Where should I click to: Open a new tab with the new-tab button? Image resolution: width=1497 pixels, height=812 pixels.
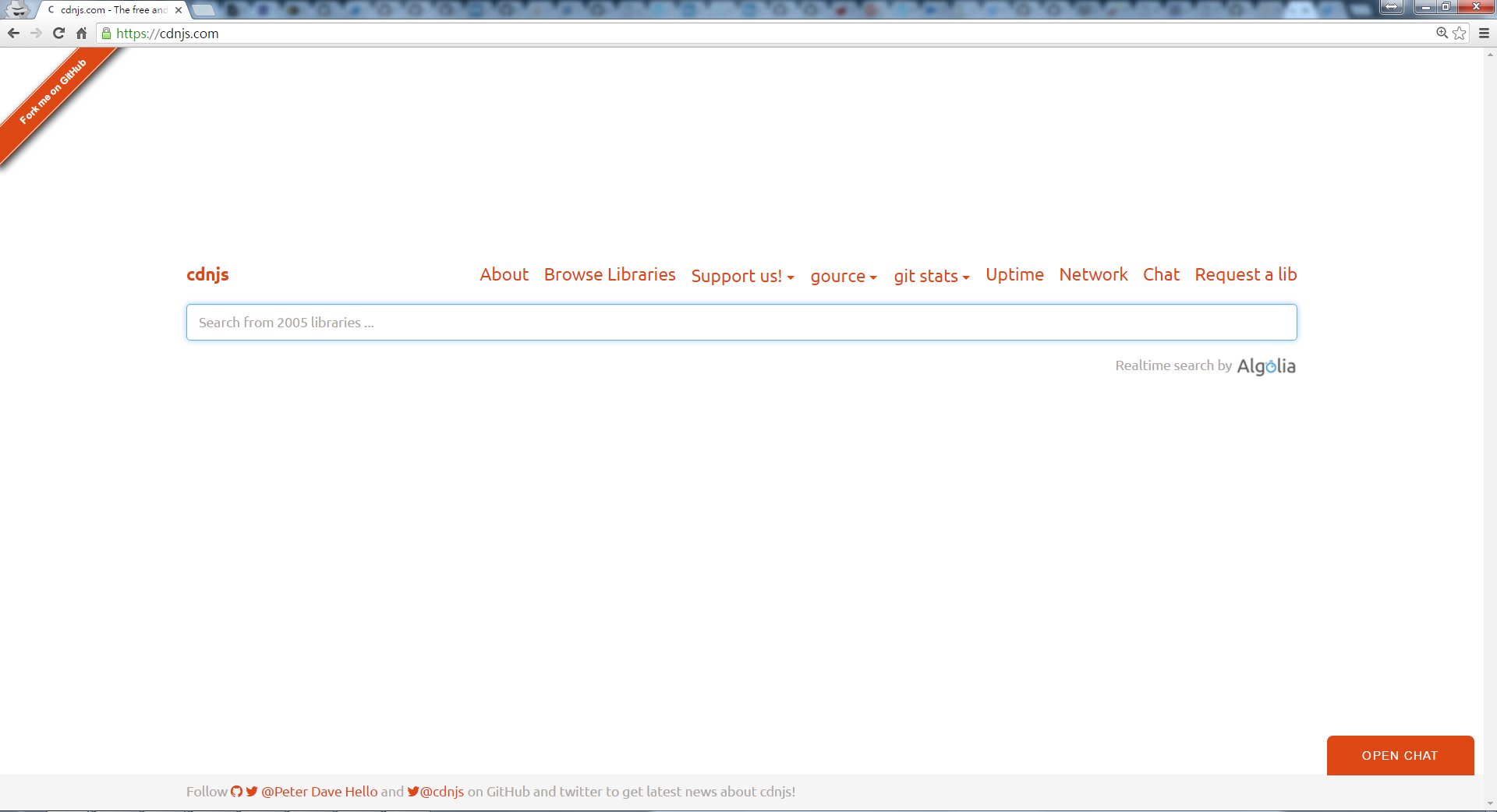point(203,10)
